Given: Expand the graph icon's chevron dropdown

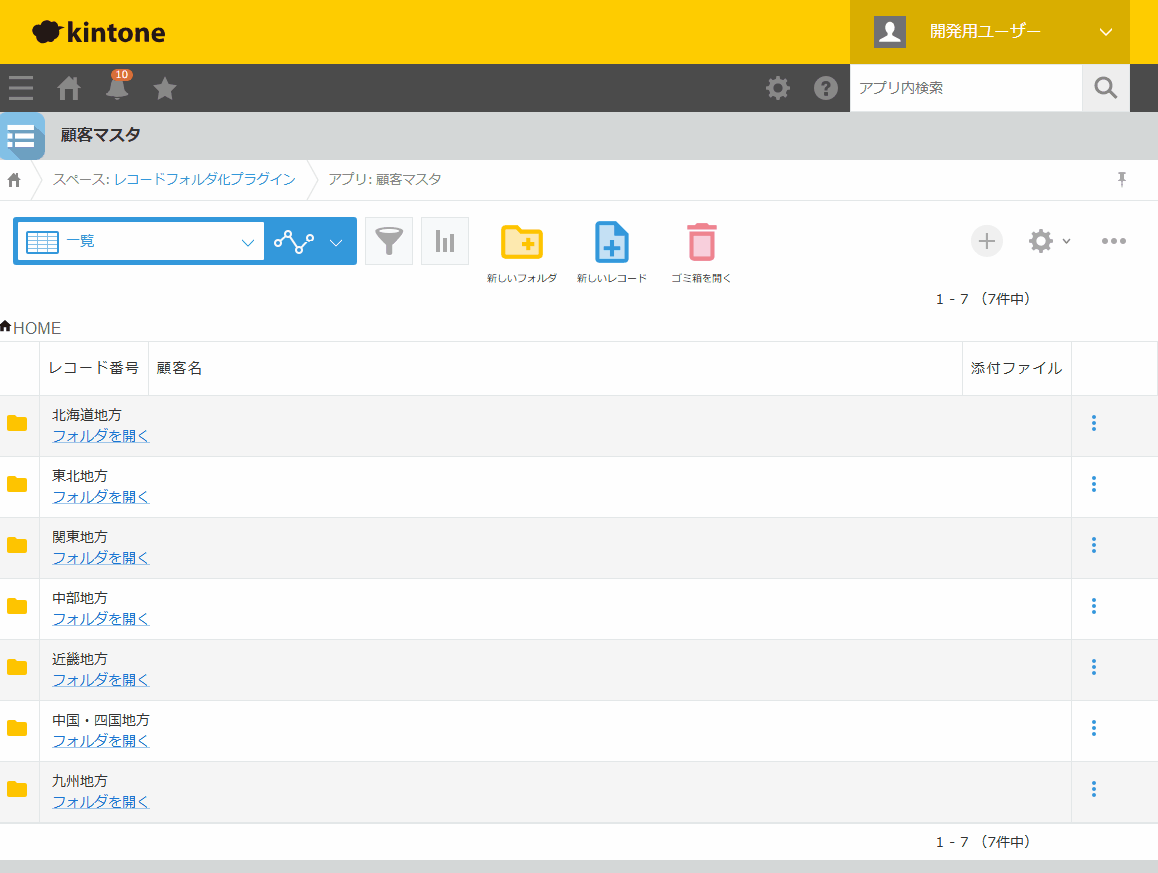Looking at the screenshot, I should (x=335, y=241).
